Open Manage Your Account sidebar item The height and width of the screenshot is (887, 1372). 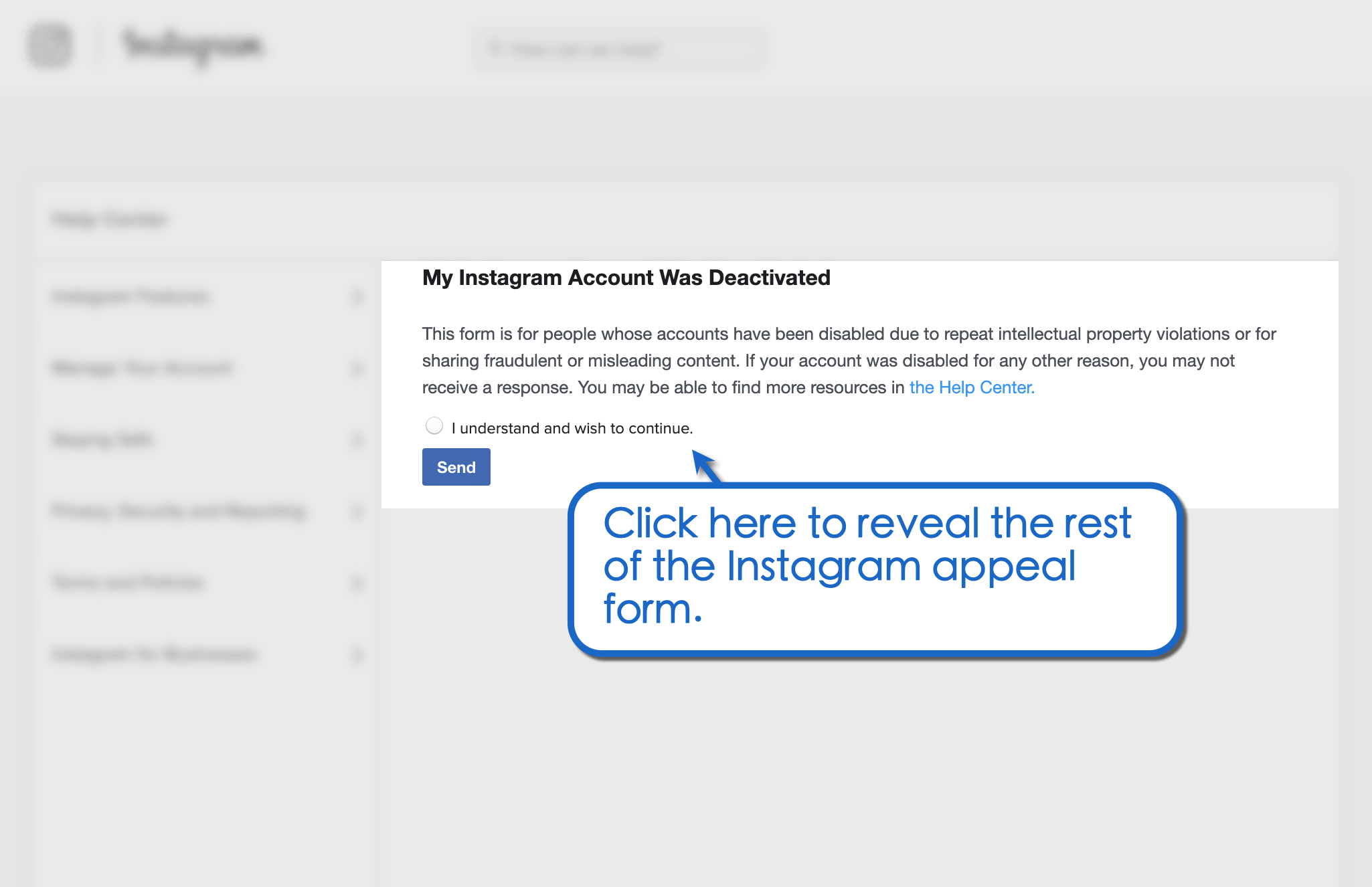coord(142,368)
